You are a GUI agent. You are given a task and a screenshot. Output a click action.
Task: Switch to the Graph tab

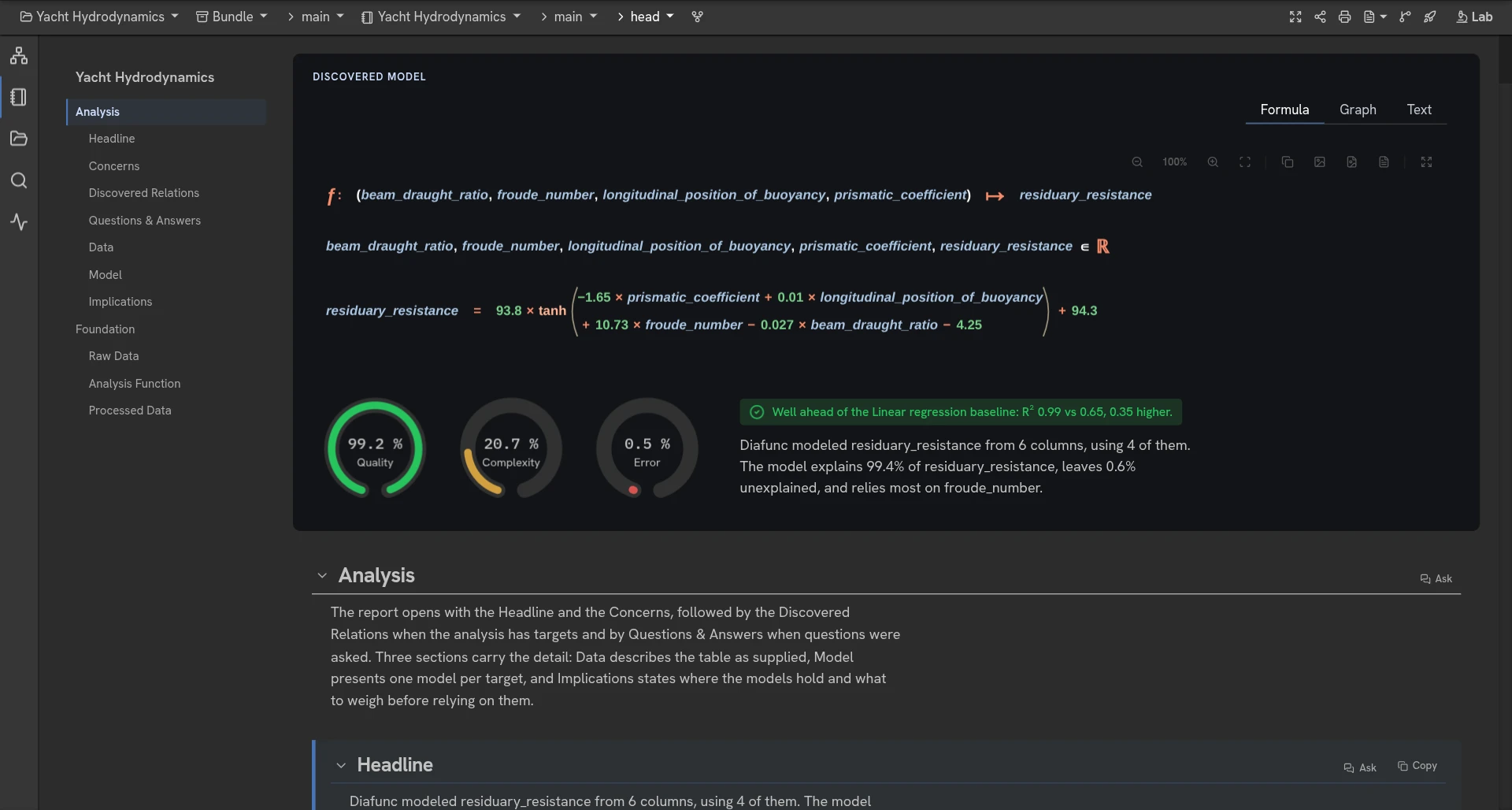click(x=1358, y=110)
